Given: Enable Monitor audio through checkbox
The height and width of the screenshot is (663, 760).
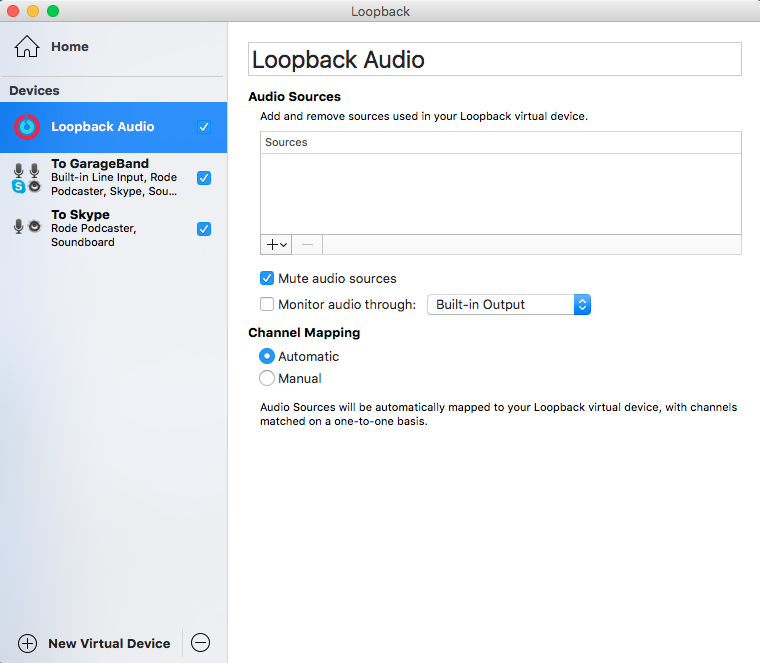Looking at the screenshot, I should (267, 305).
